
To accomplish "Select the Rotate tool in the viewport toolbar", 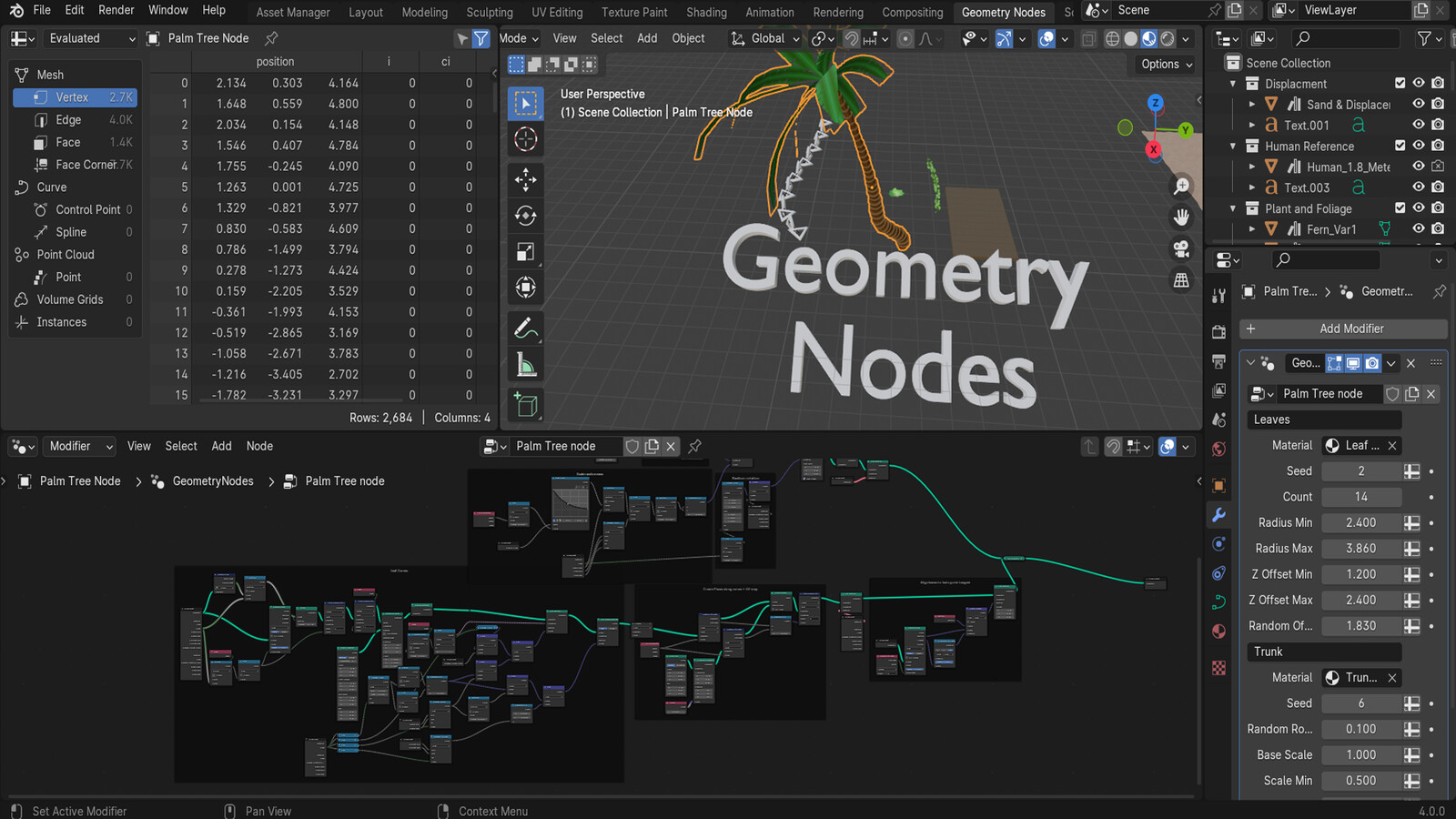I will (525, 216).
